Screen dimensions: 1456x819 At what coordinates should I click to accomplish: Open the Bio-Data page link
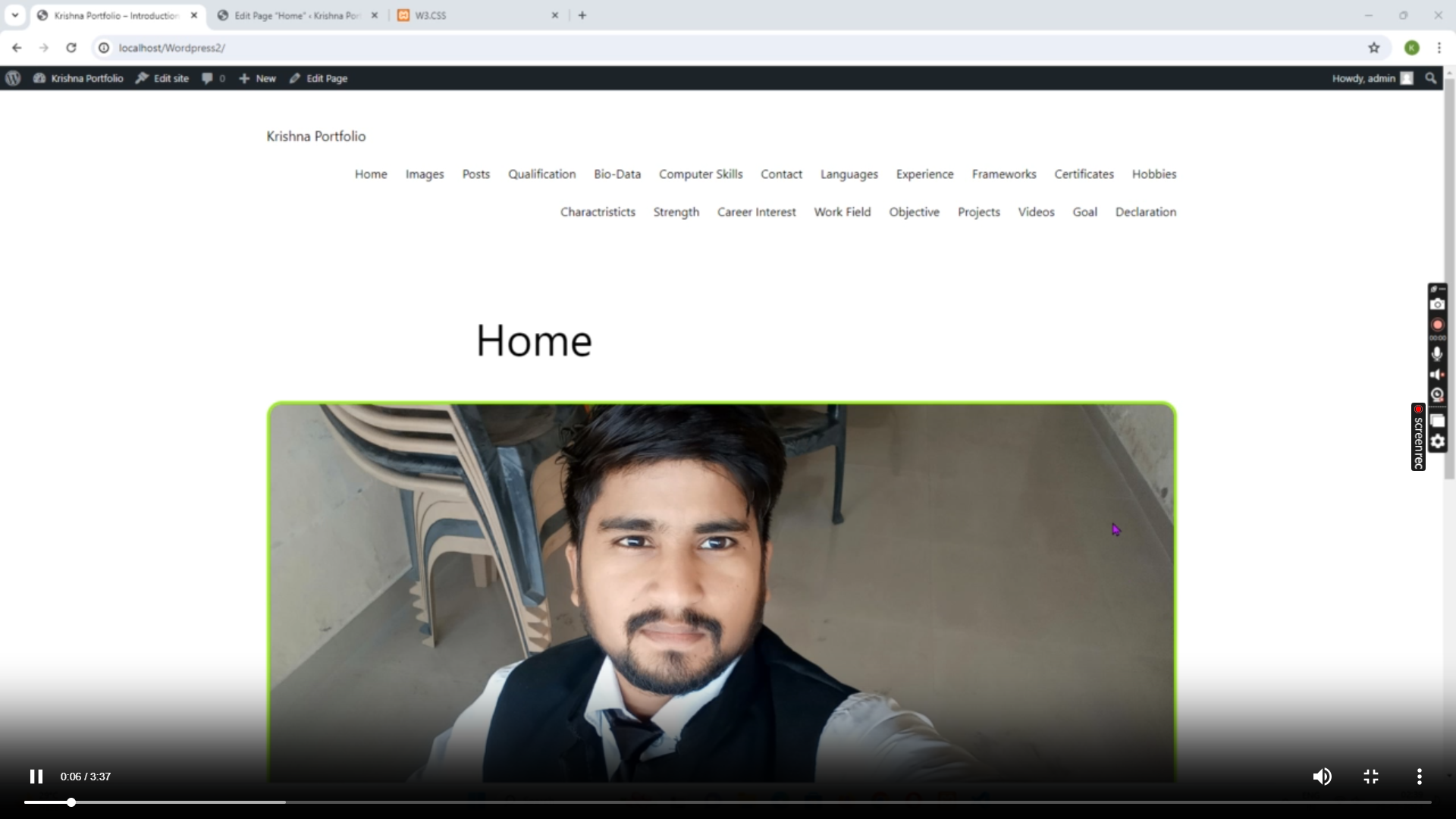click(x=617, y=174)
